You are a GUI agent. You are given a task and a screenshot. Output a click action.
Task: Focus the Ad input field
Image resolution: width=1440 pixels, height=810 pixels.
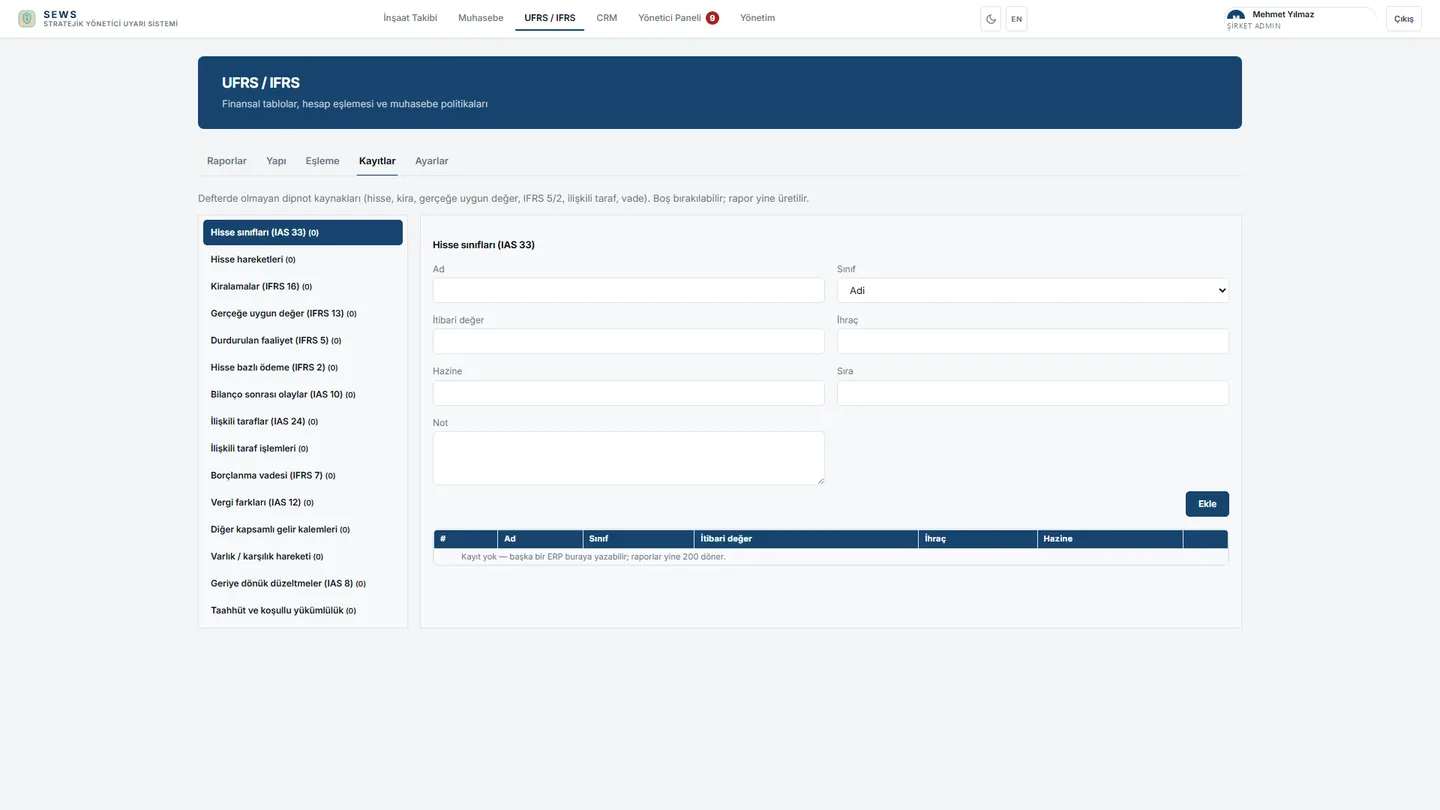click(x=629, y=290)
